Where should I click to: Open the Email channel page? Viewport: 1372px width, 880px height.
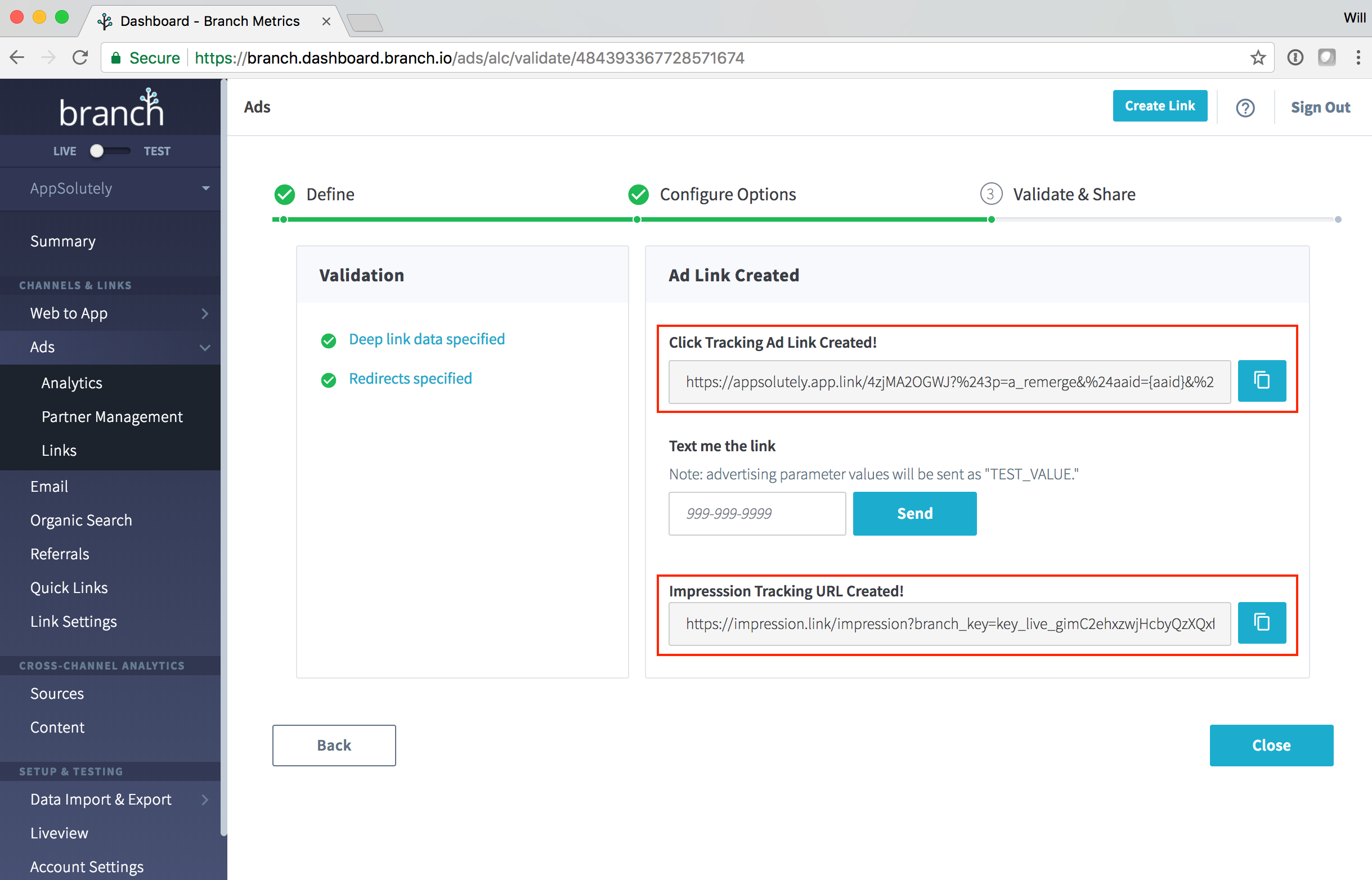(49, 486)
